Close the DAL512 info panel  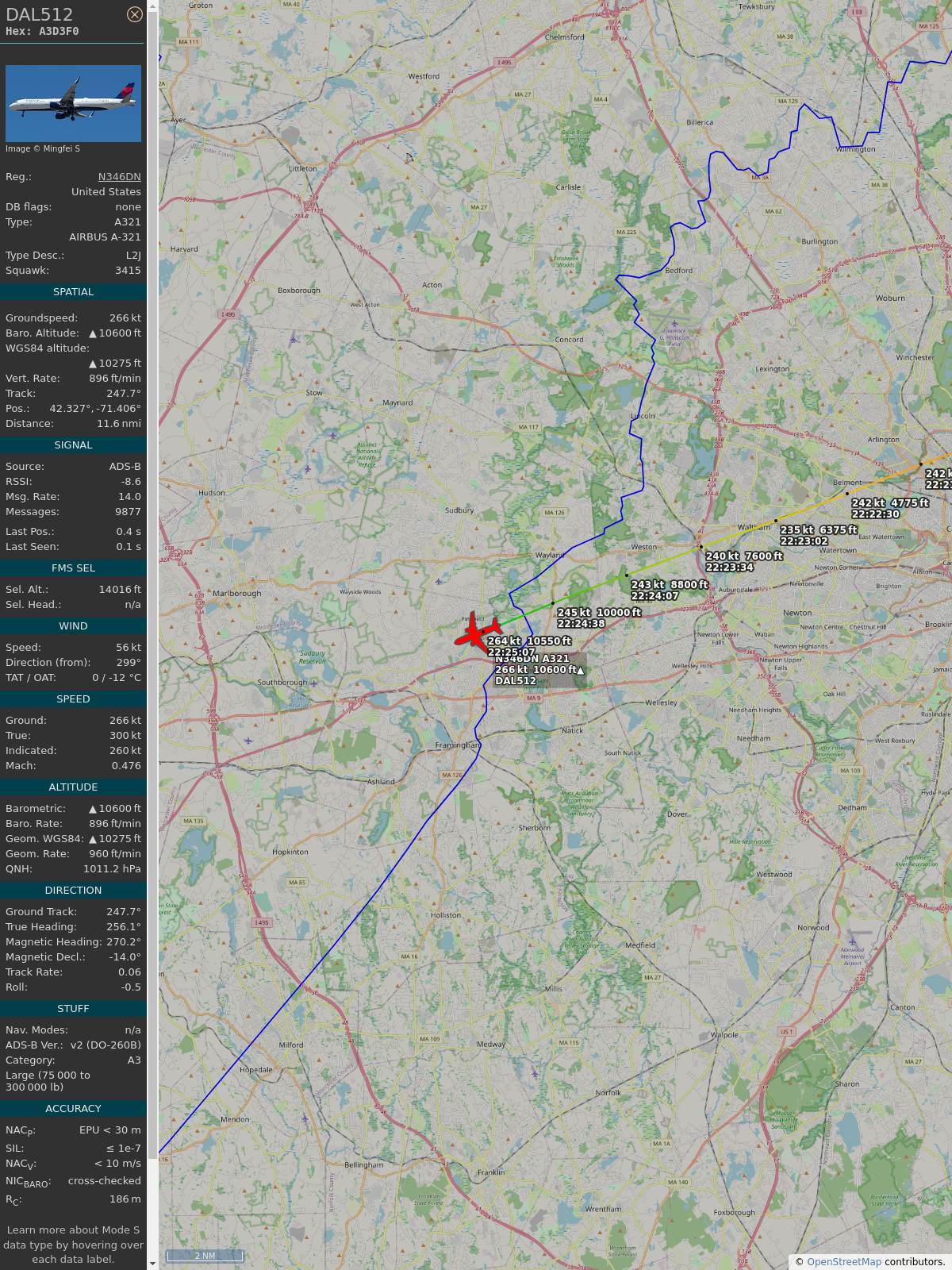[x=135, y=14]
